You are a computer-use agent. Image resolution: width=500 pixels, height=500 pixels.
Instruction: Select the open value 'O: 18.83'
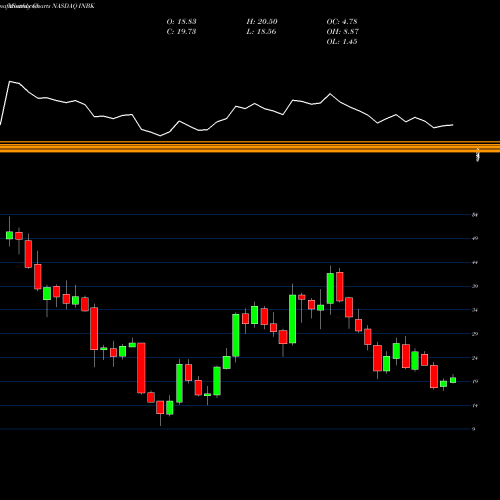(x=181, y=22)
